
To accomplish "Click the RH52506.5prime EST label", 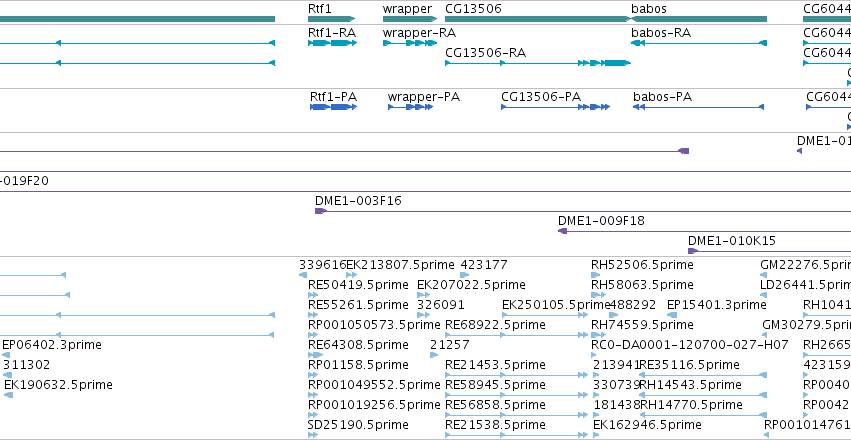I will [x=642, y=265].
